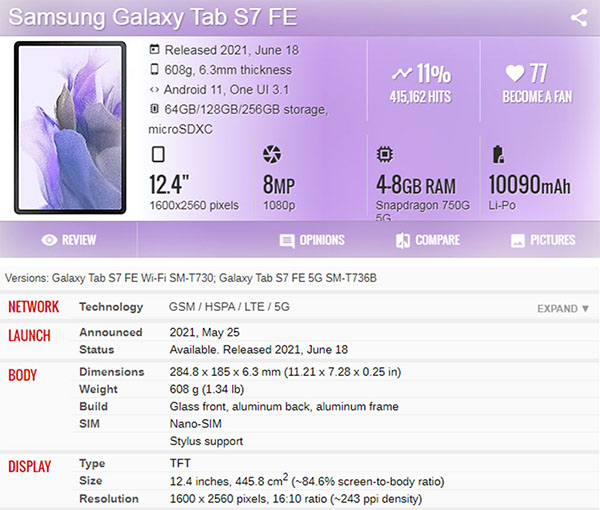Image resolution: width=600 pixels, height=510 pixels.
Task: Click the display size icon above 12.4"
Action: [158, 154]
